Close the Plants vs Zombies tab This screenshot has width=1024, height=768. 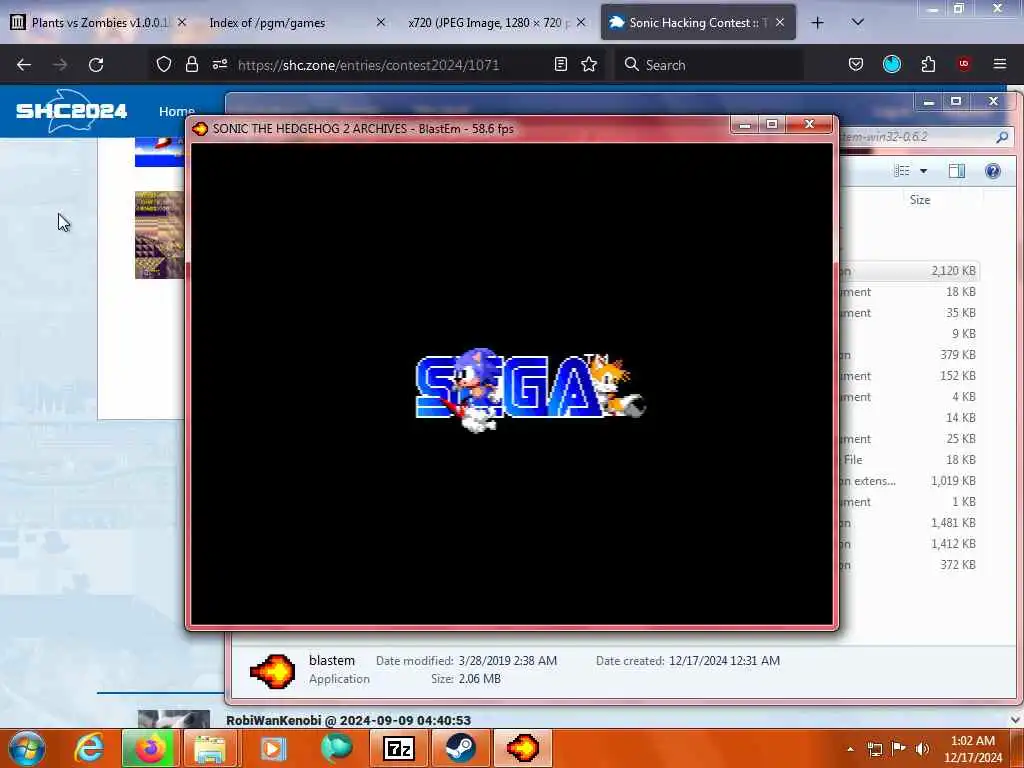182,22
